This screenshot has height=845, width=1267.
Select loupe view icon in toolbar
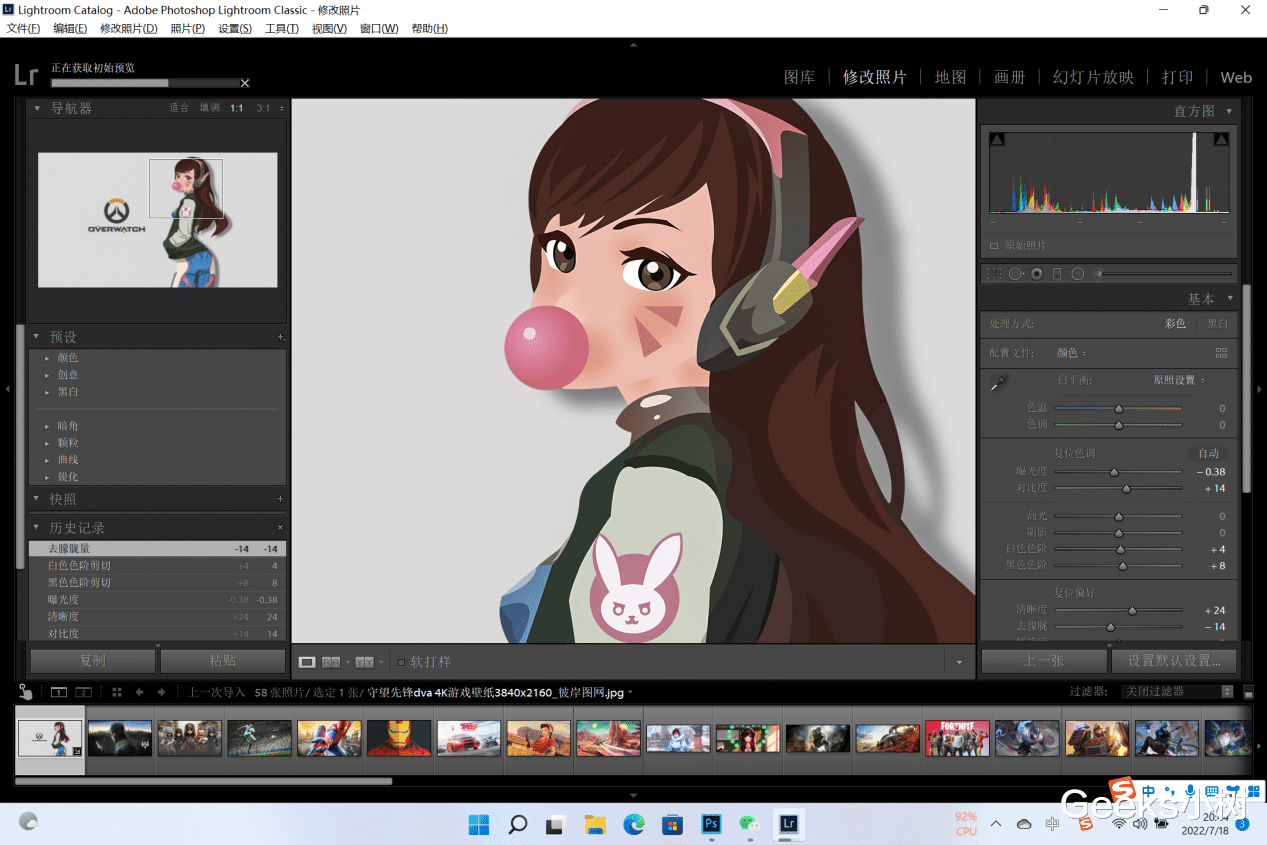coord(307,662)
